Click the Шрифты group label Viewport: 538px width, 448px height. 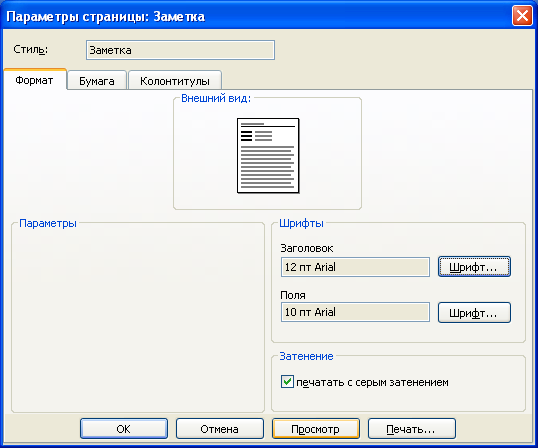301,223
